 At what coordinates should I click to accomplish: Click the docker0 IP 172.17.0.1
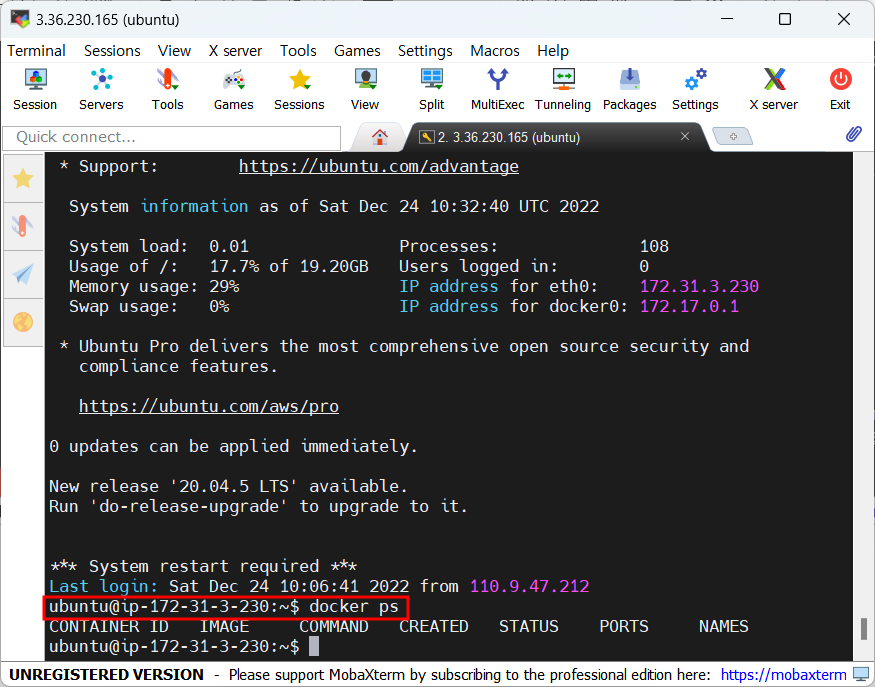pyautogui.click(x=689, y=306)
